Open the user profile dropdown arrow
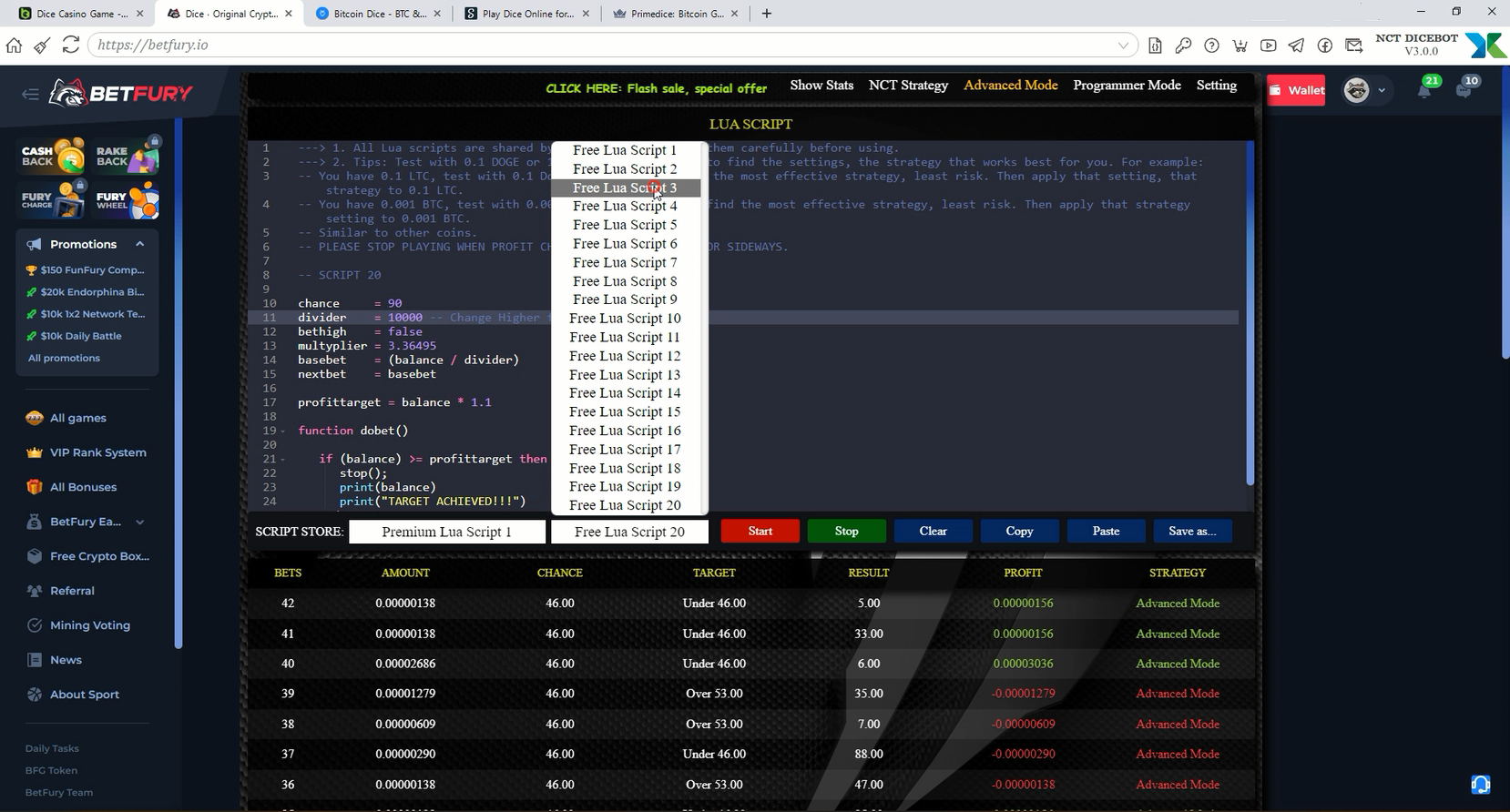 click(1382, 90)
